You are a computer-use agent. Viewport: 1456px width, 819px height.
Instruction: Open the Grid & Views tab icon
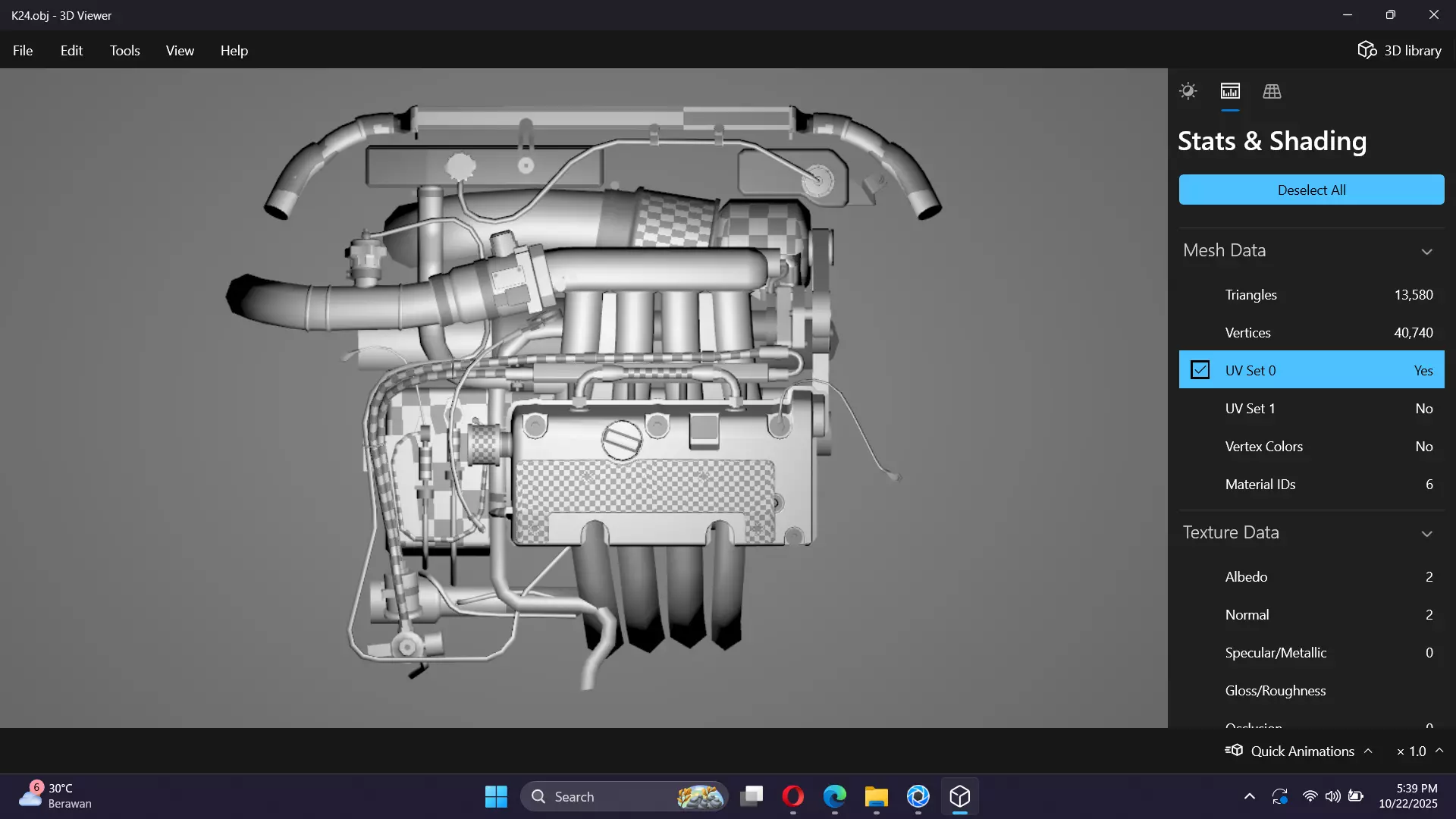1272,92
